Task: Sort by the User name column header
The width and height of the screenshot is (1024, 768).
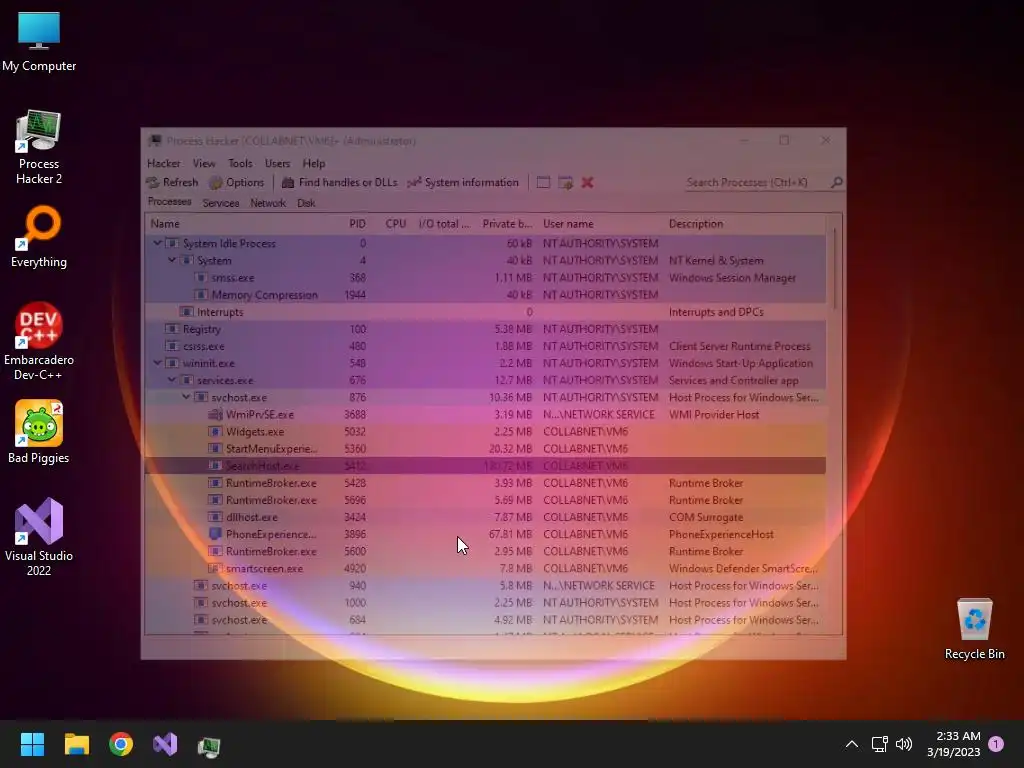Action: coord(601,224)
